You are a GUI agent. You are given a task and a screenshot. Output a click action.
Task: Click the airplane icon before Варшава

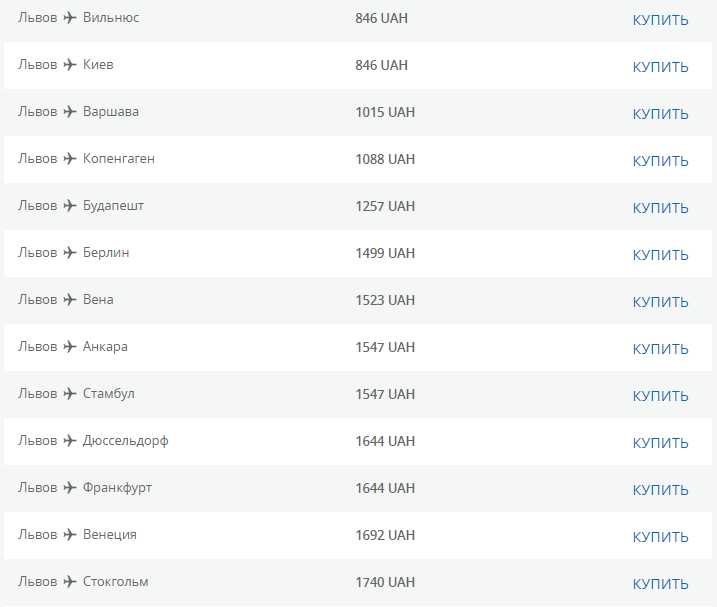coord(70,112)
